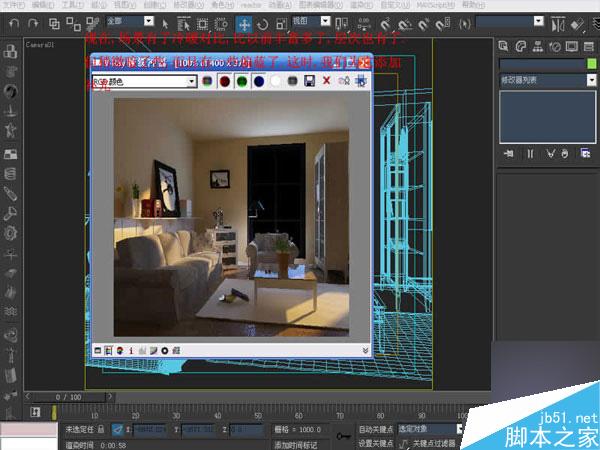600x450 pixels.
Task: Open the Motion panel tab
Action: pyautogui.click(x=555, y=47)
